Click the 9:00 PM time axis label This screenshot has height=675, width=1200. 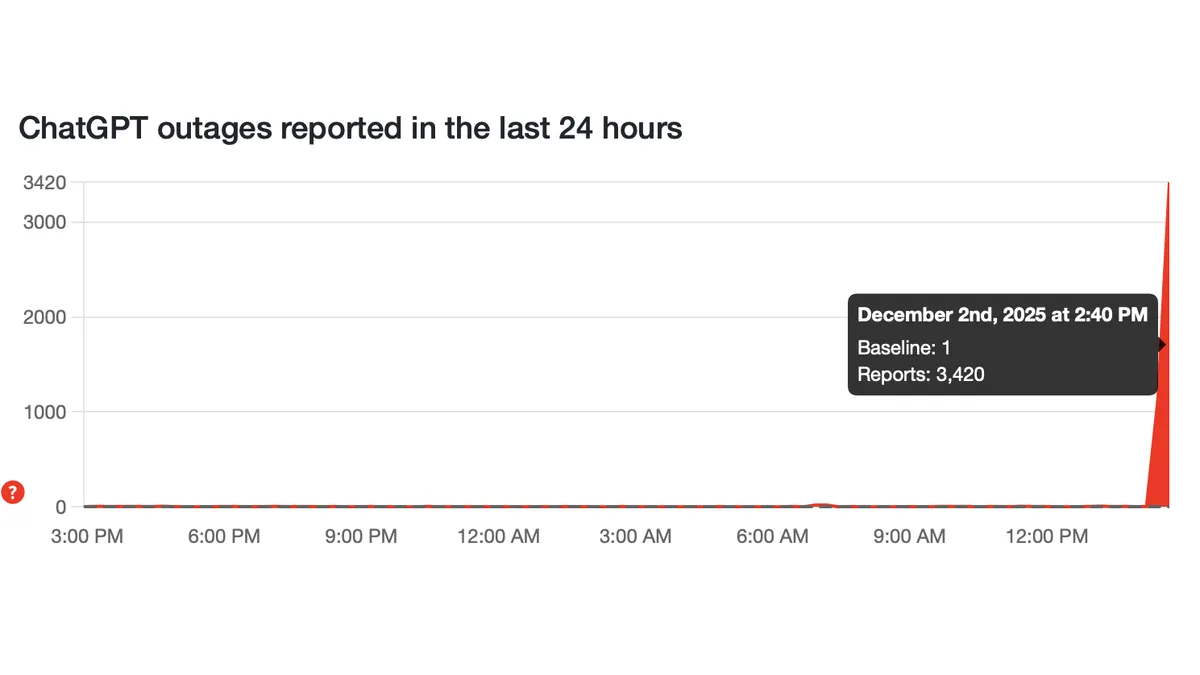pos(360,537)
